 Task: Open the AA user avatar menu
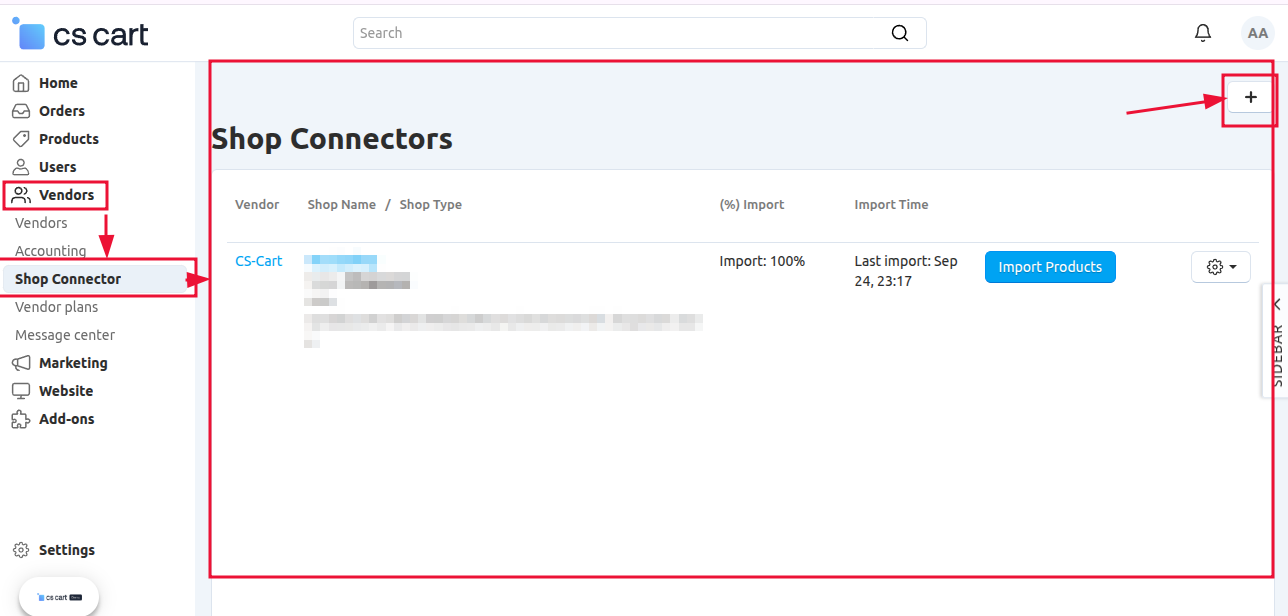(1257, 33)
